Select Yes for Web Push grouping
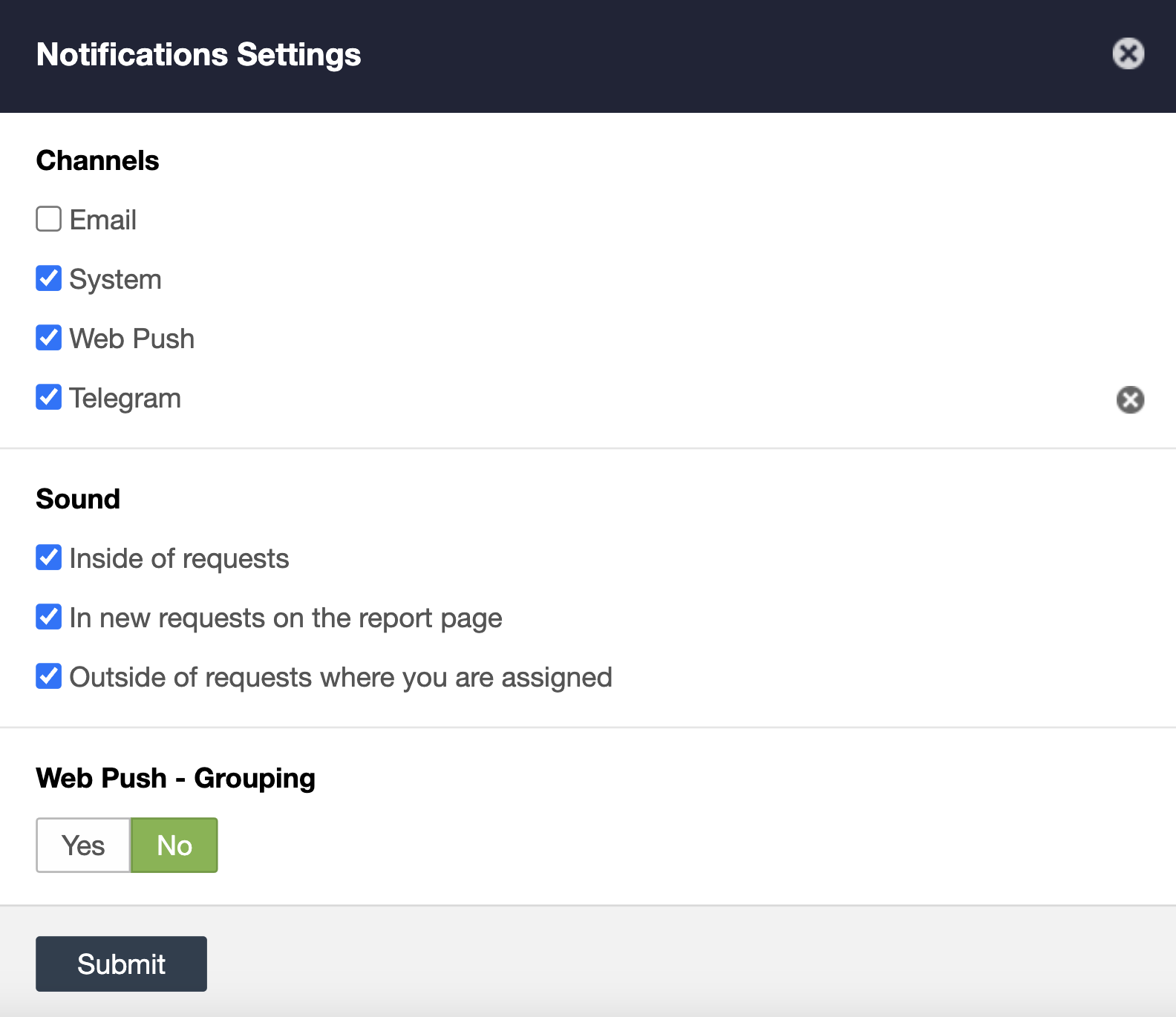Viewport: 1176px width, 1017px height. coord(83,846)
